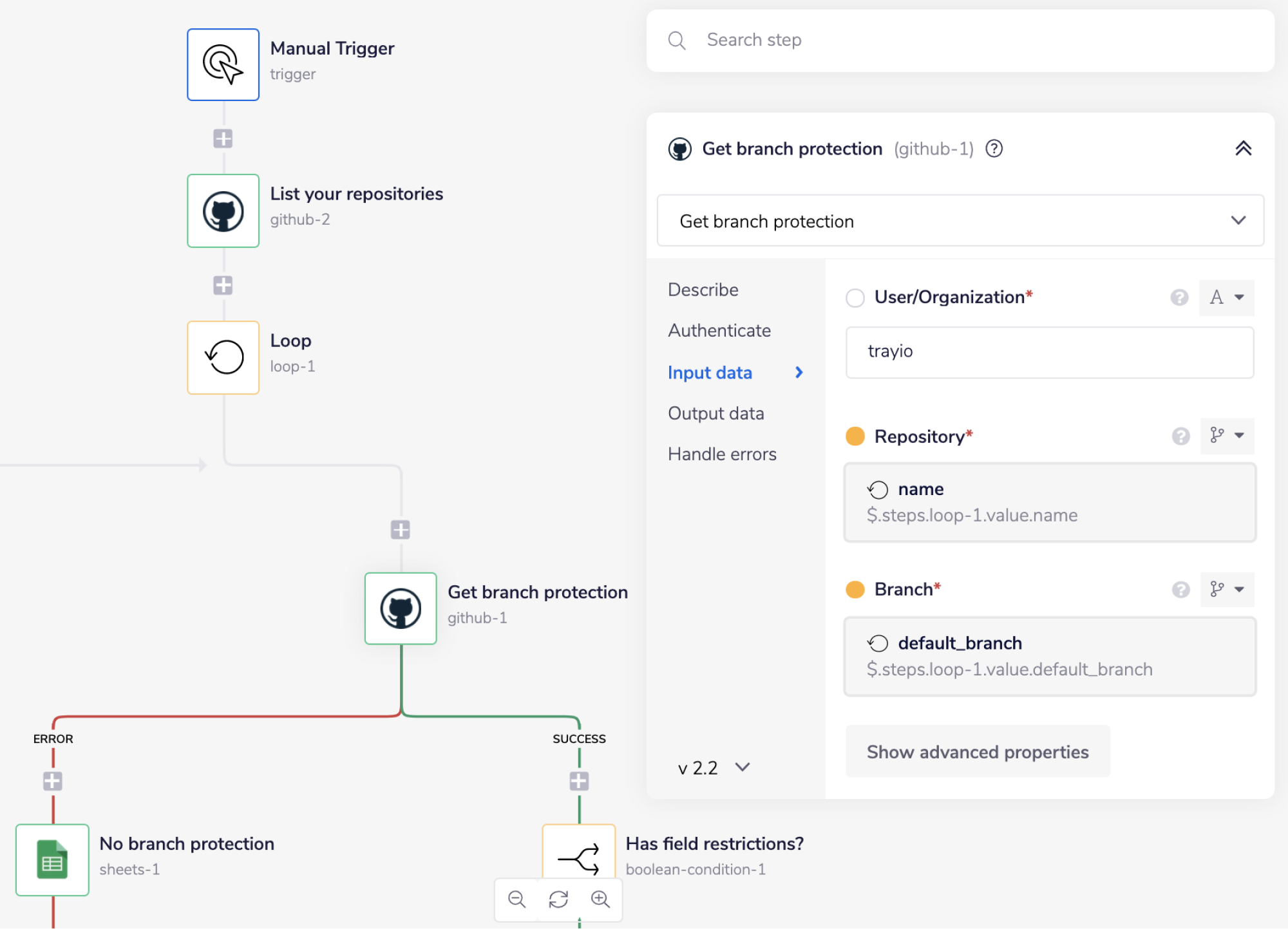Image resolution: width=1288 pixels, height=929 pixels.
Task: Open the Get branch protection operation dropdown
Action: tap(960, 221)
